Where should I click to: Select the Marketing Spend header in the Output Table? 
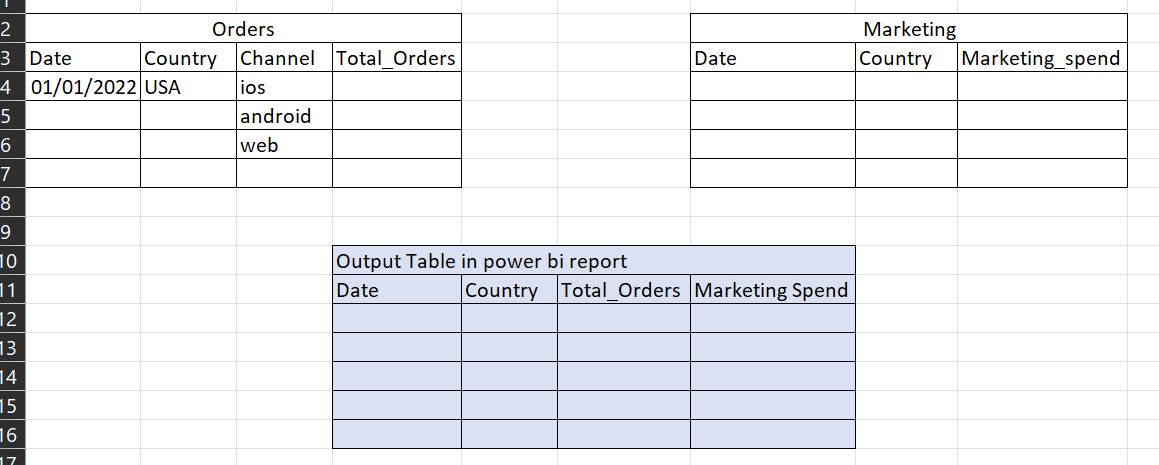point(773,289)
